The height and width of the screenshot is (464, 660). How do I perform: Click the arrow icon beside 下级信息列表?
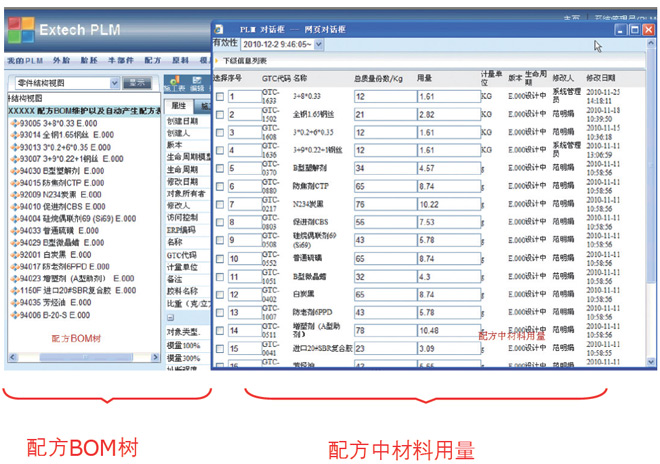[x=214, y=61]
